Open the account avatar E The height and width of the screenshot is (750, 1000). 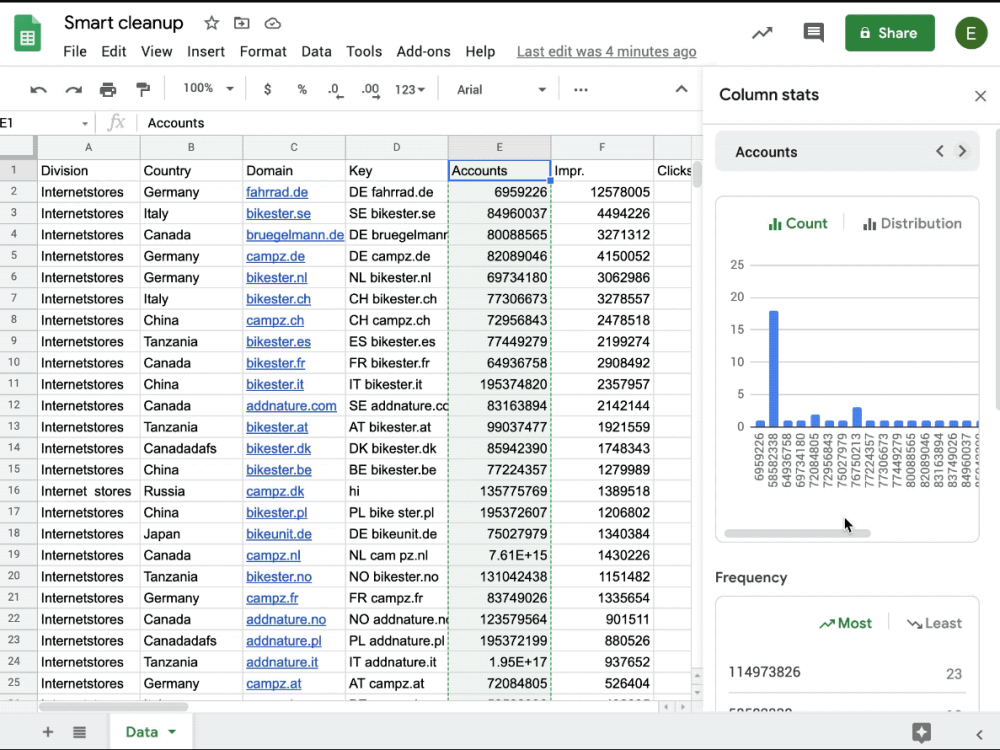point(971,33)
